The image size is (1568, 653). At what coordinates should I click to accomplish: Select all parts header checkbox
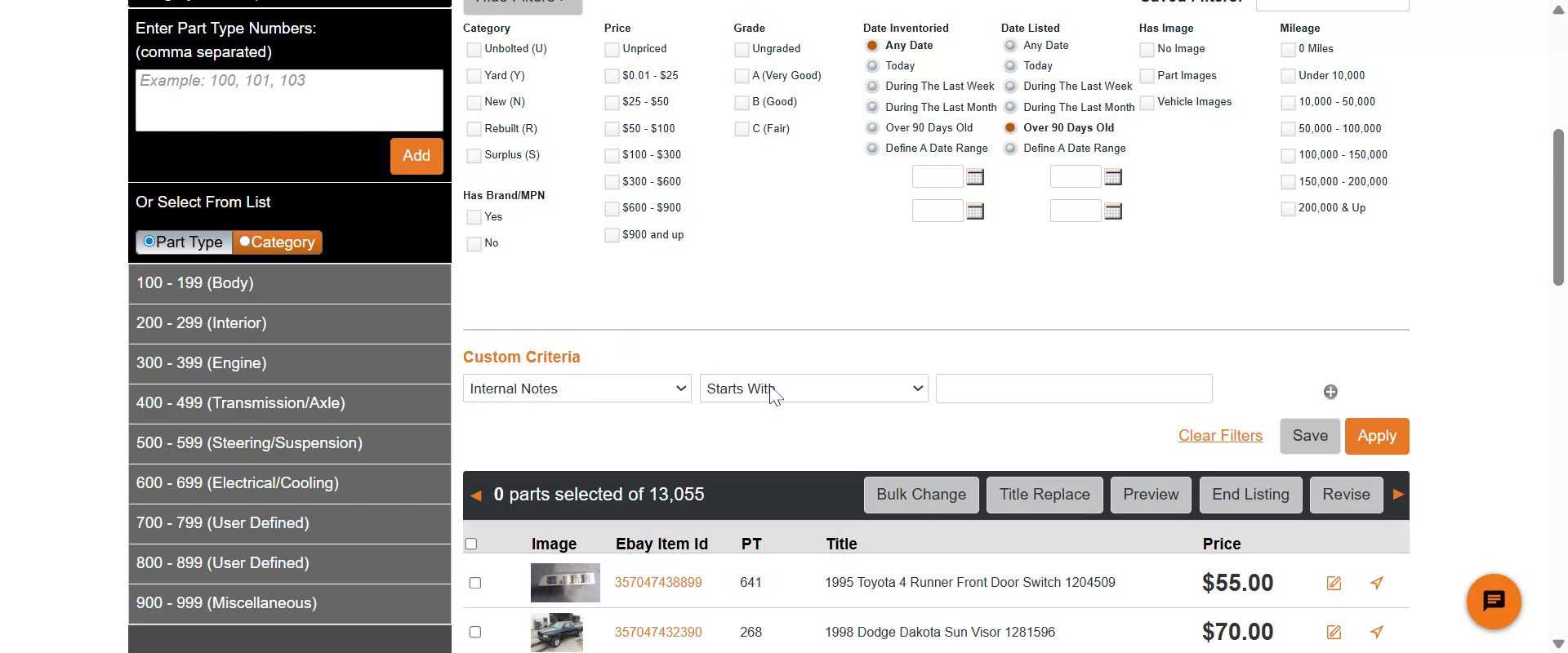pos(470,544)
